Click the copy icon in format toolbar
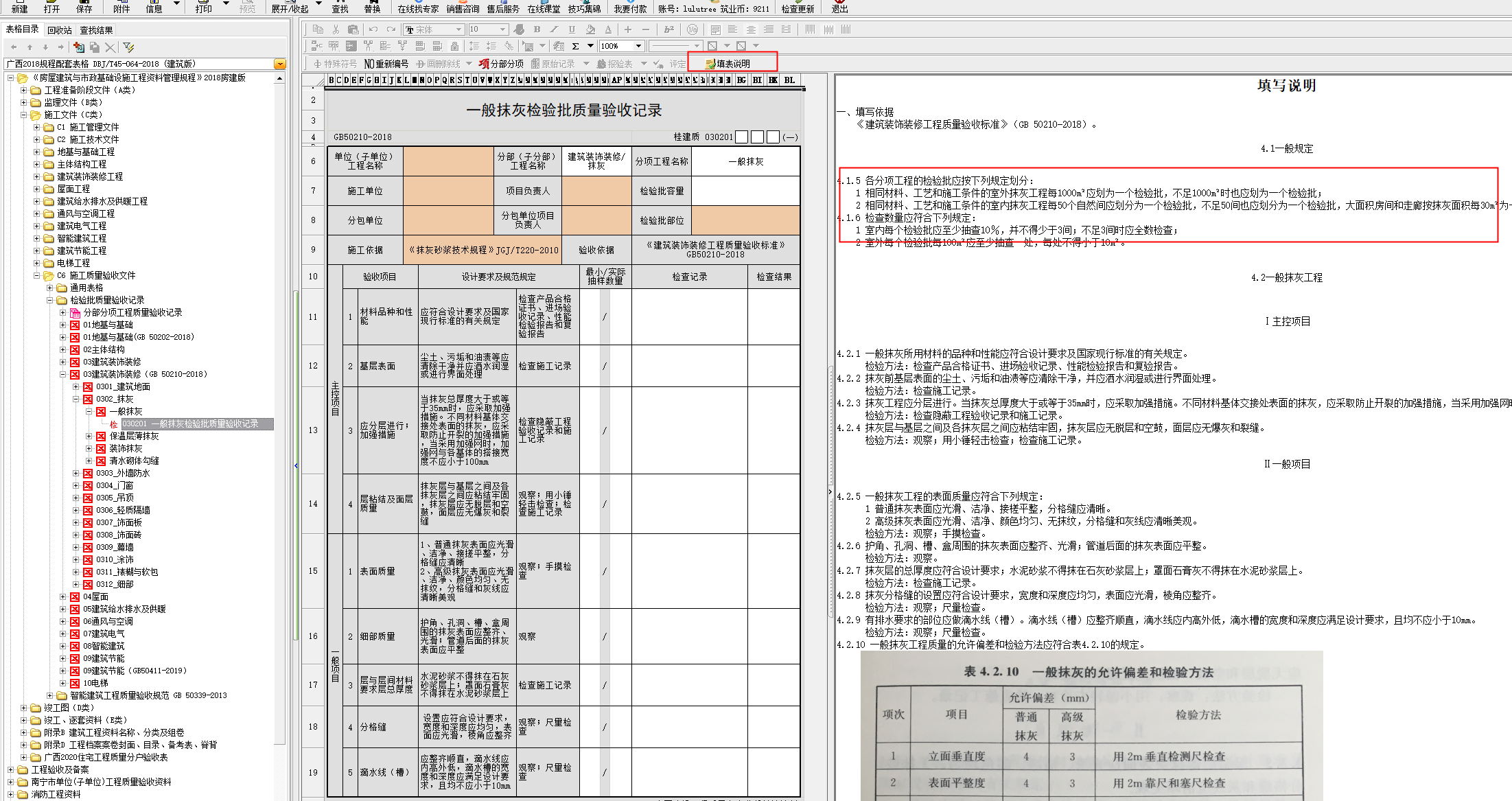Image resolution: width=1512 pixels, height=801 pixels. [x=318, y=30]
